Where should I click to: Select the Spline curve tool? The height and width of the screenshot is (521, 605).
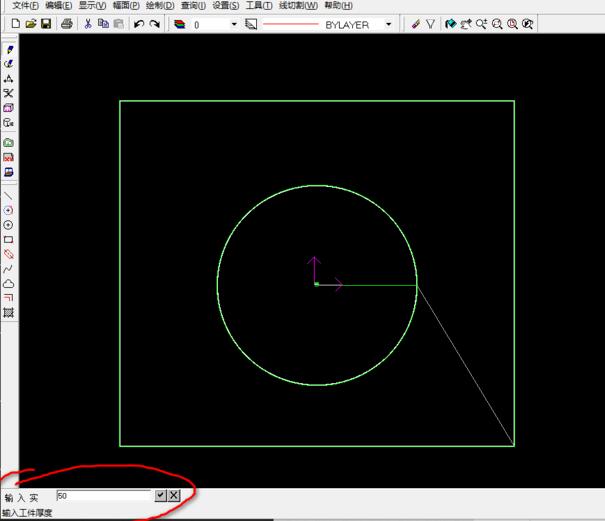(9, 269)
